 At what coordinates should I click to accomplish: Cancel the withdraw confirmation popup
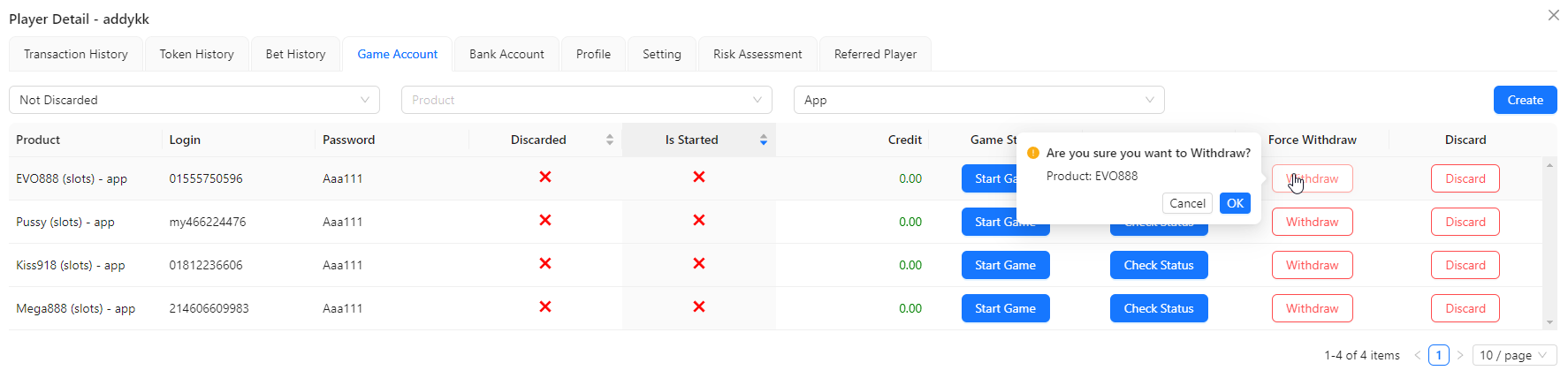[1187, 203]
